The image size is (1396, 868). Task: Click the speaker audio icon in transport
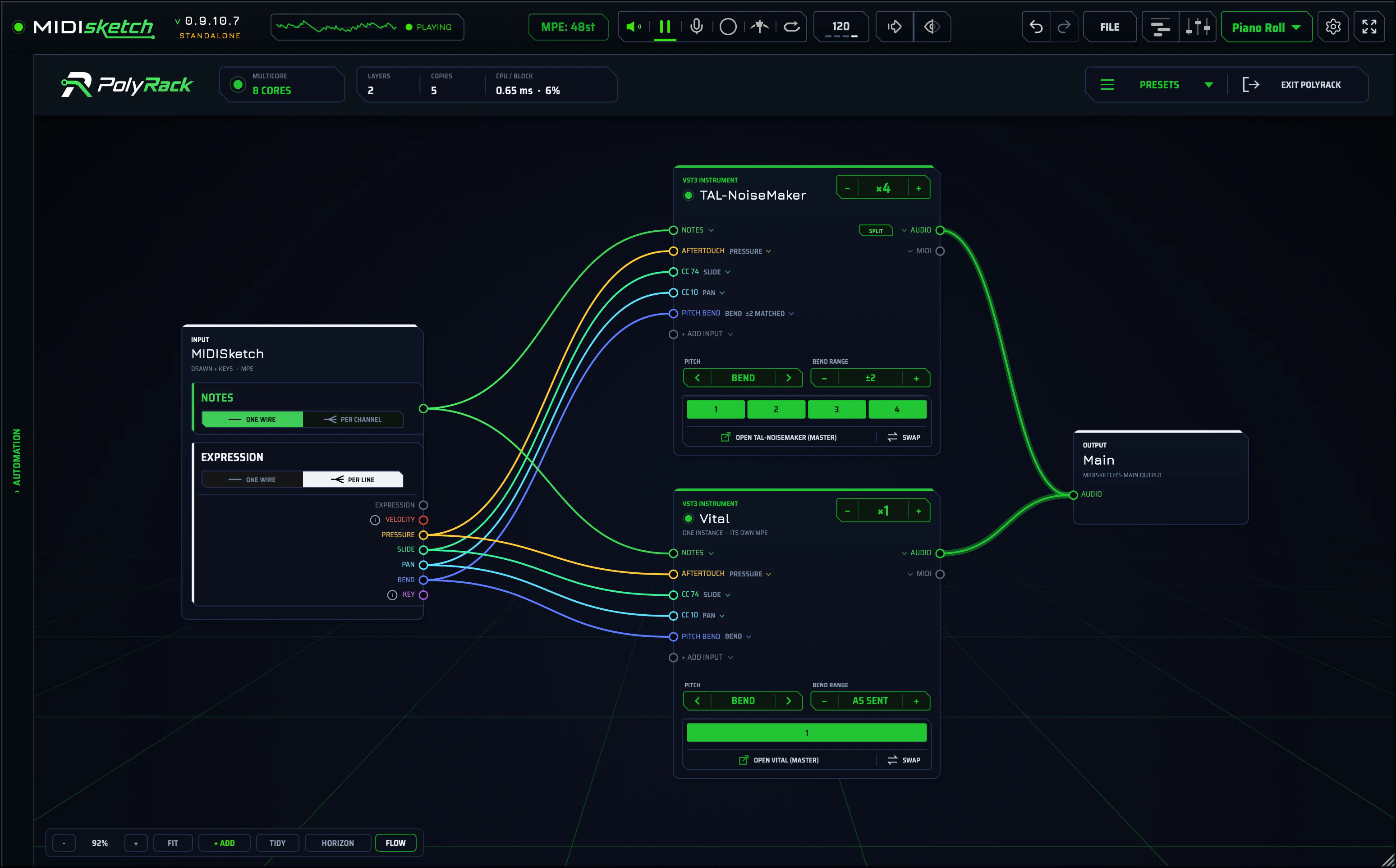(634, 27)
